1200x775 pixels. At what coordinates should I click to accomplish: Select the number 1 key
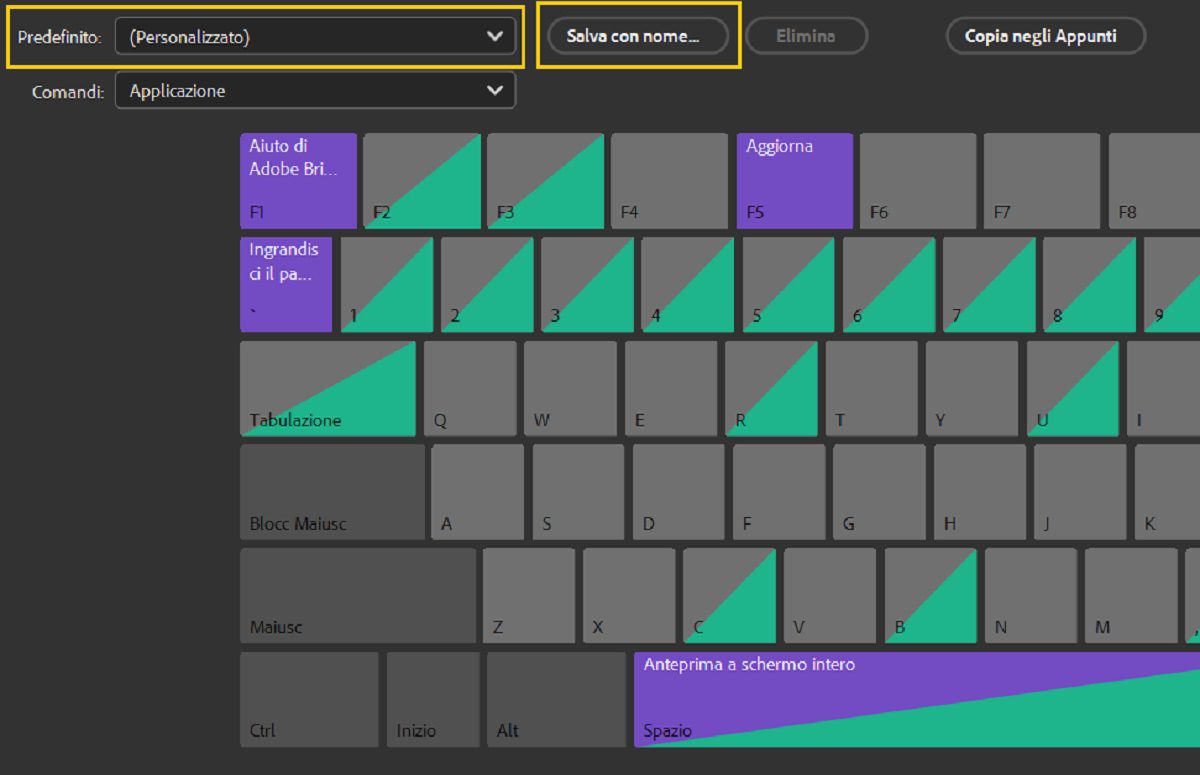click(387, 285)
